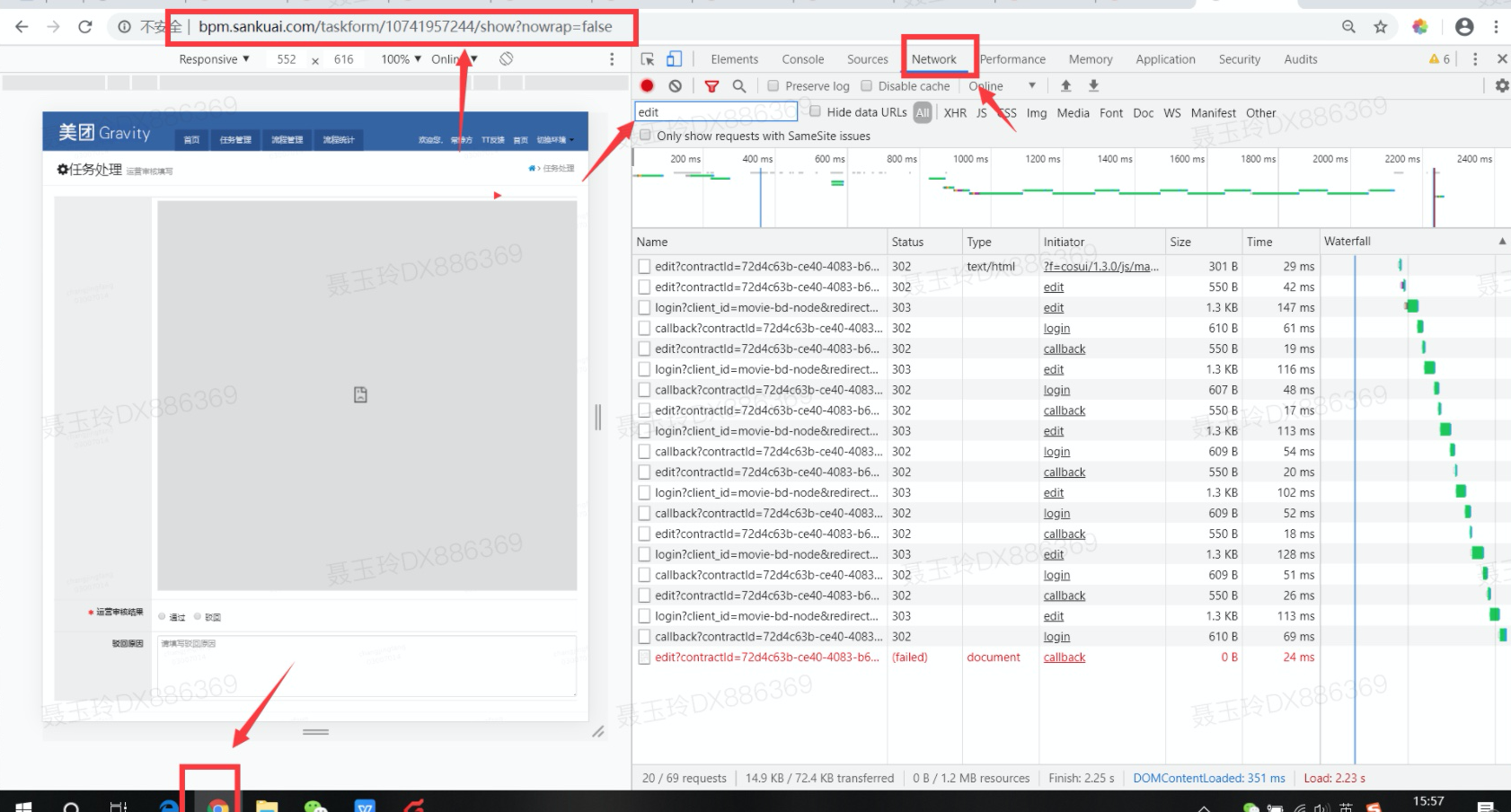Click the network filter text field containing edit
Screen dimensions: 1511x812
[716, 112]
